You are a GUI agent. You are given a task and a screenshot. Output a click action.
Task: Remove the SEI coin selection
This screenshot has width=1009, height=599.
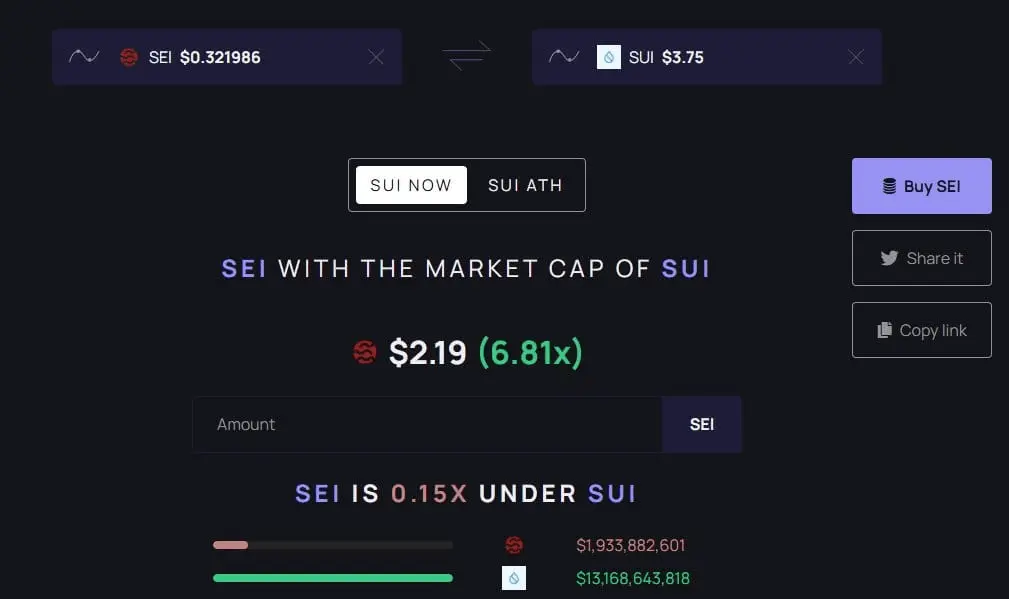(376, 57)
